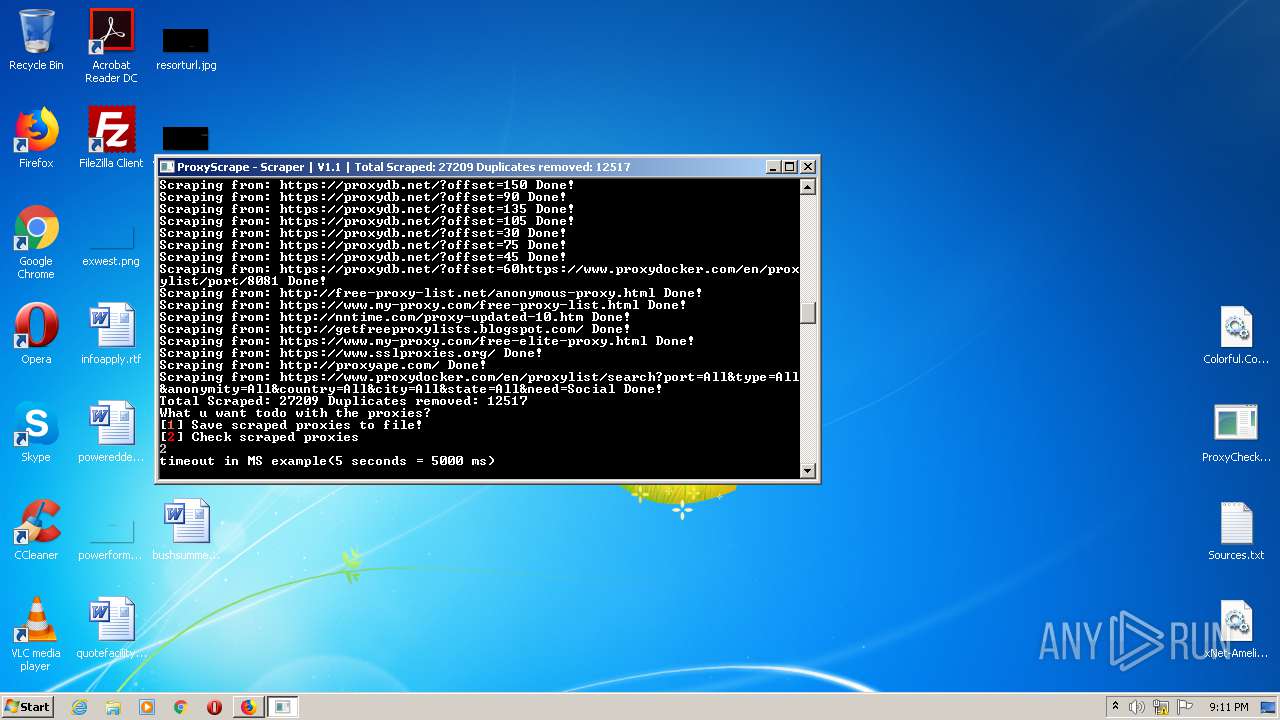
Task: Open infoapply.rtf document
Action: tap(111, 334)
